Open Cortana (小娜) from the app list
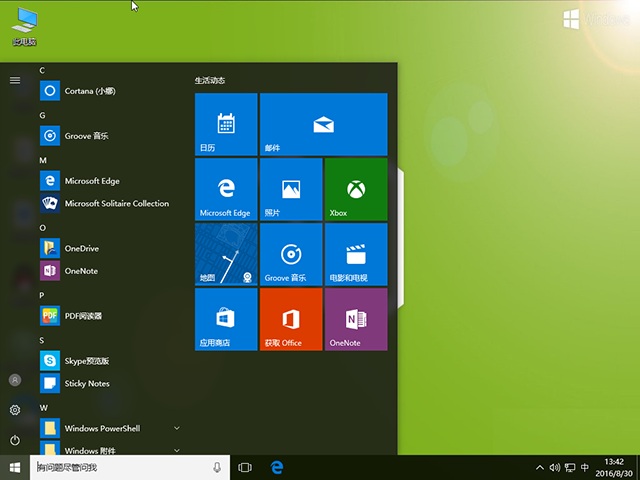Viewport: 640px width, 480px height. click(90, 91)
